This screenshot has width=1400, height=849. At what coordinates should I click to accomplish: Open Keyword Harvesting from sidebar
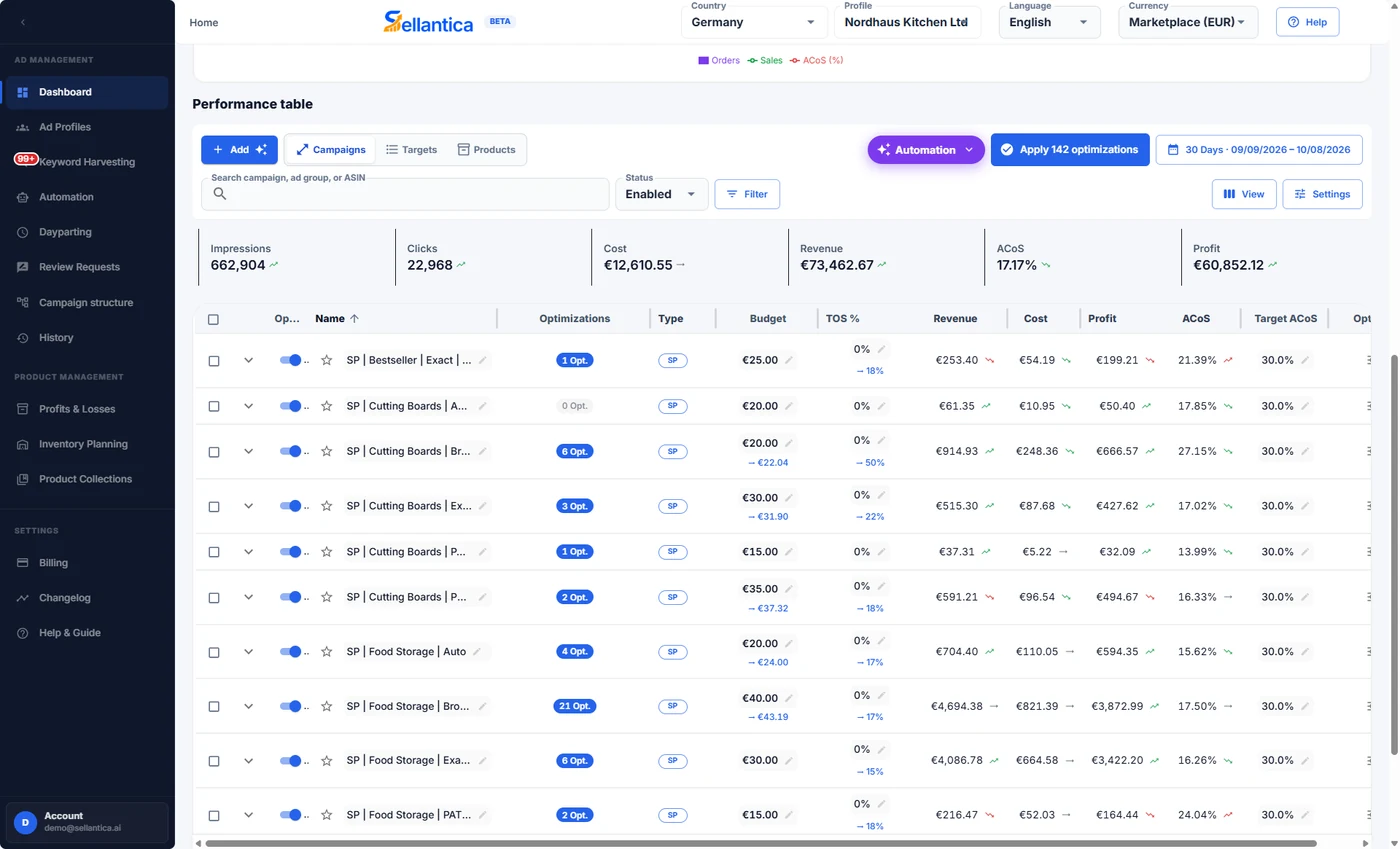(x=87, y=162)
